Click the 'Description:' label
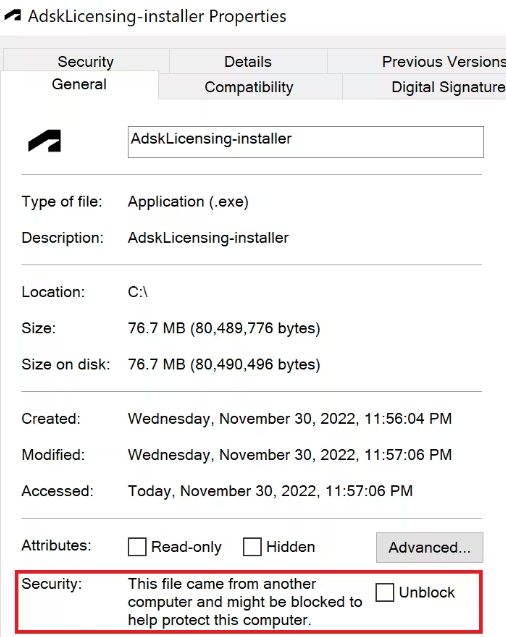 point(63,238)
